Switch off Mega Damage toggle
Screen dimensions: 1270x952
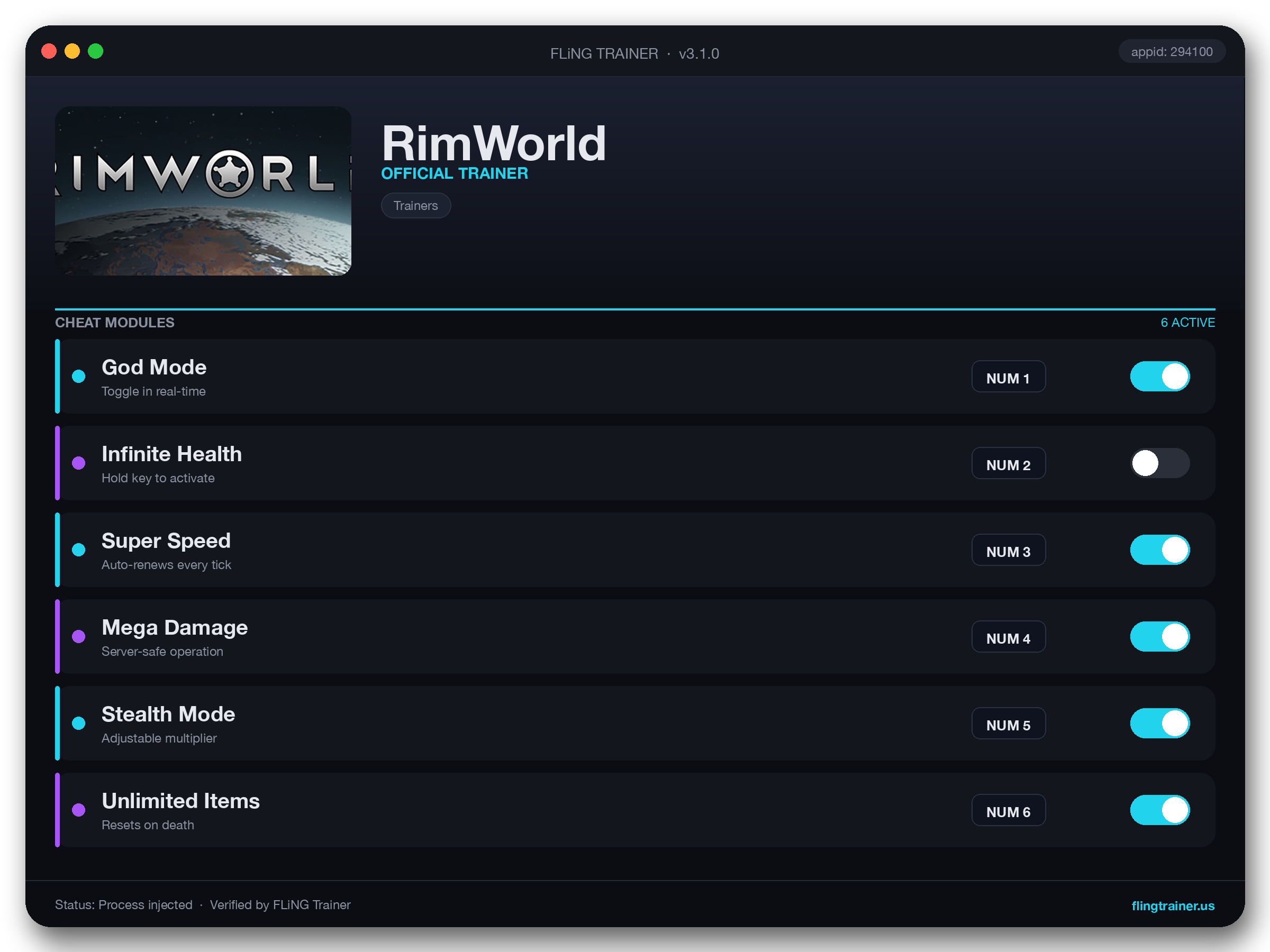[x=1160, y=636]
